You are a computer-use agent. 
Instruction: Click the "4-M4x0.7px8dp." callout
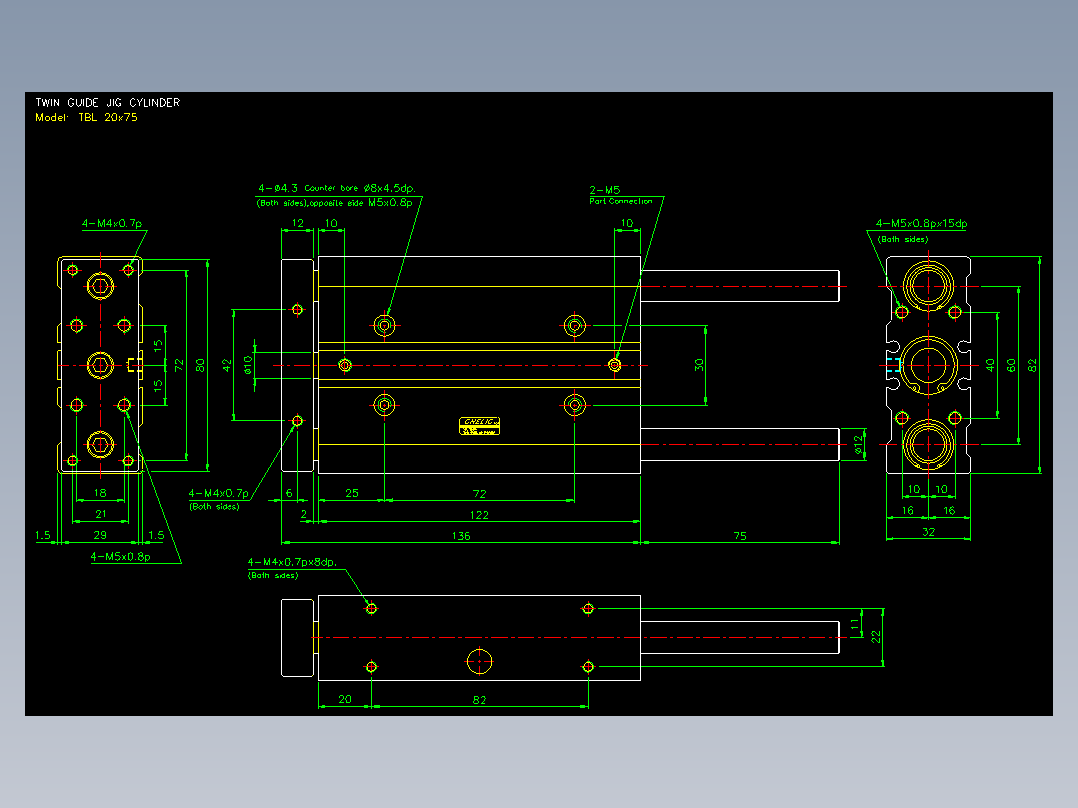[x=292, y=562]
